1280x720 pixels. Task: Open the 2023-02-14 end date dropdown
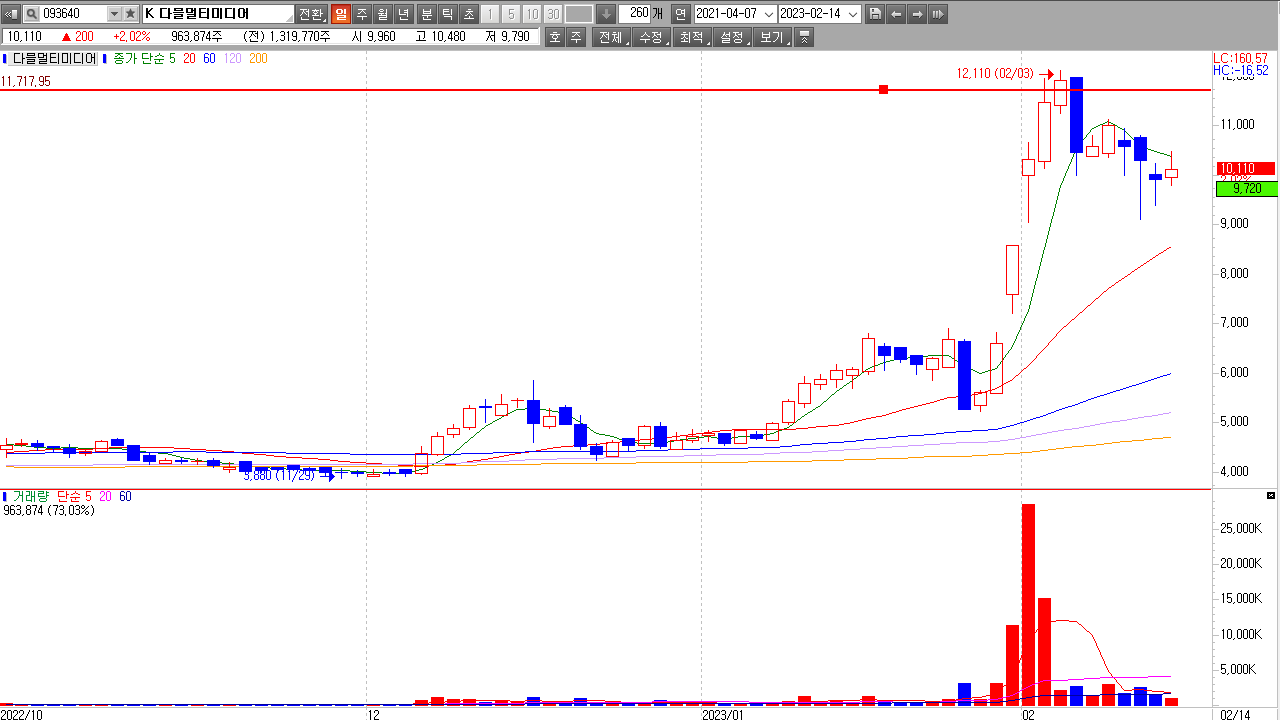pos(853,14)
